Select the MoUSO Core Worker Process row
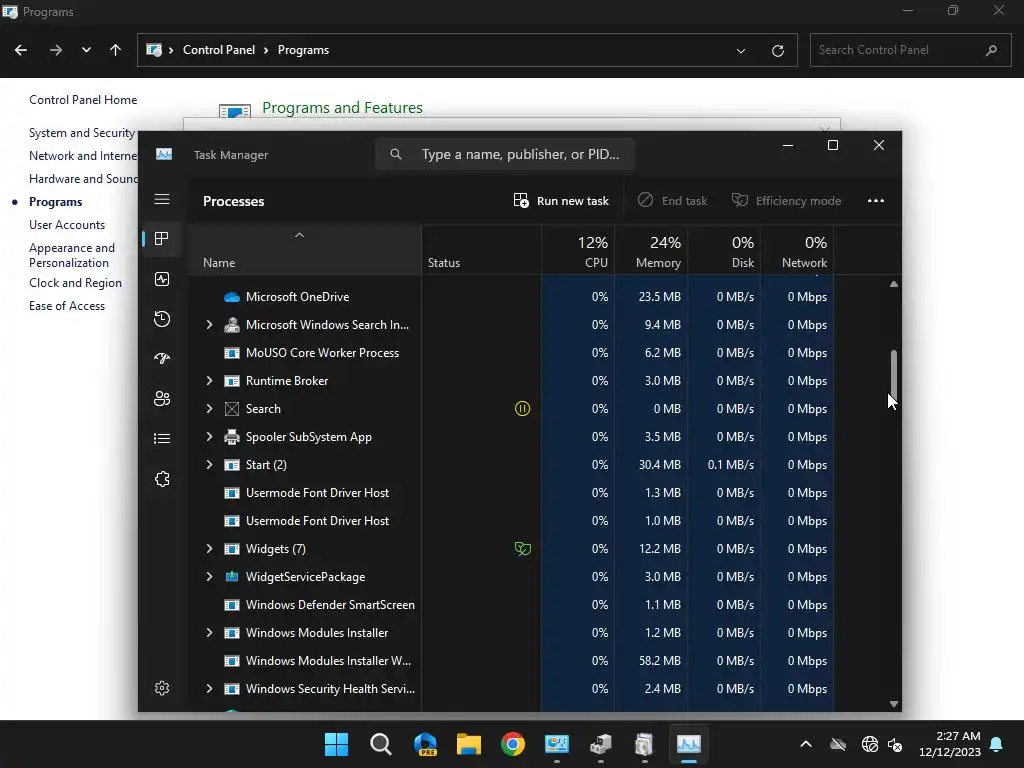This screenshot has height=768, width=1024. tap(511, 353)
